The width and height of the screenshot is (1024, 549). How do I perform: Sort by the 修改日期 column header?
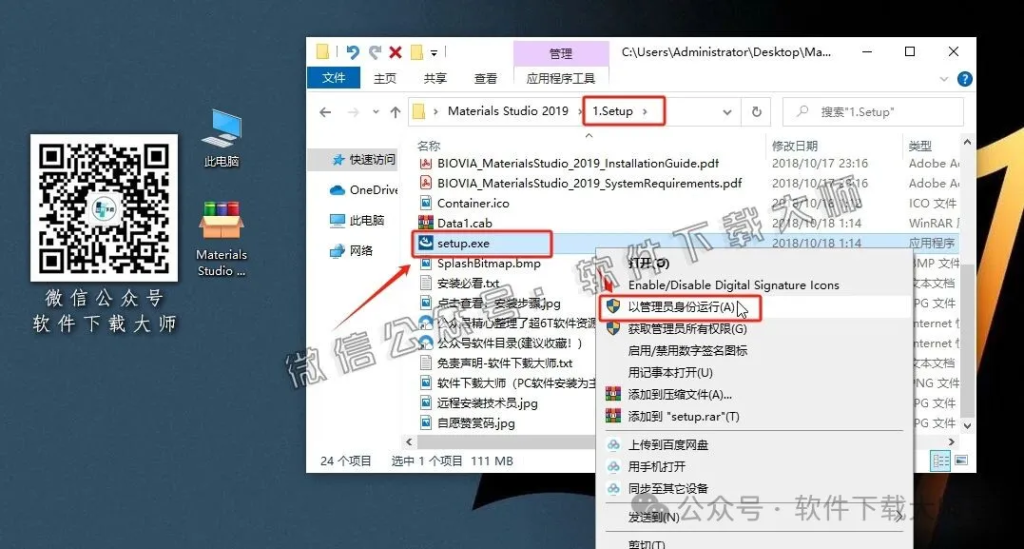(794, 146)
